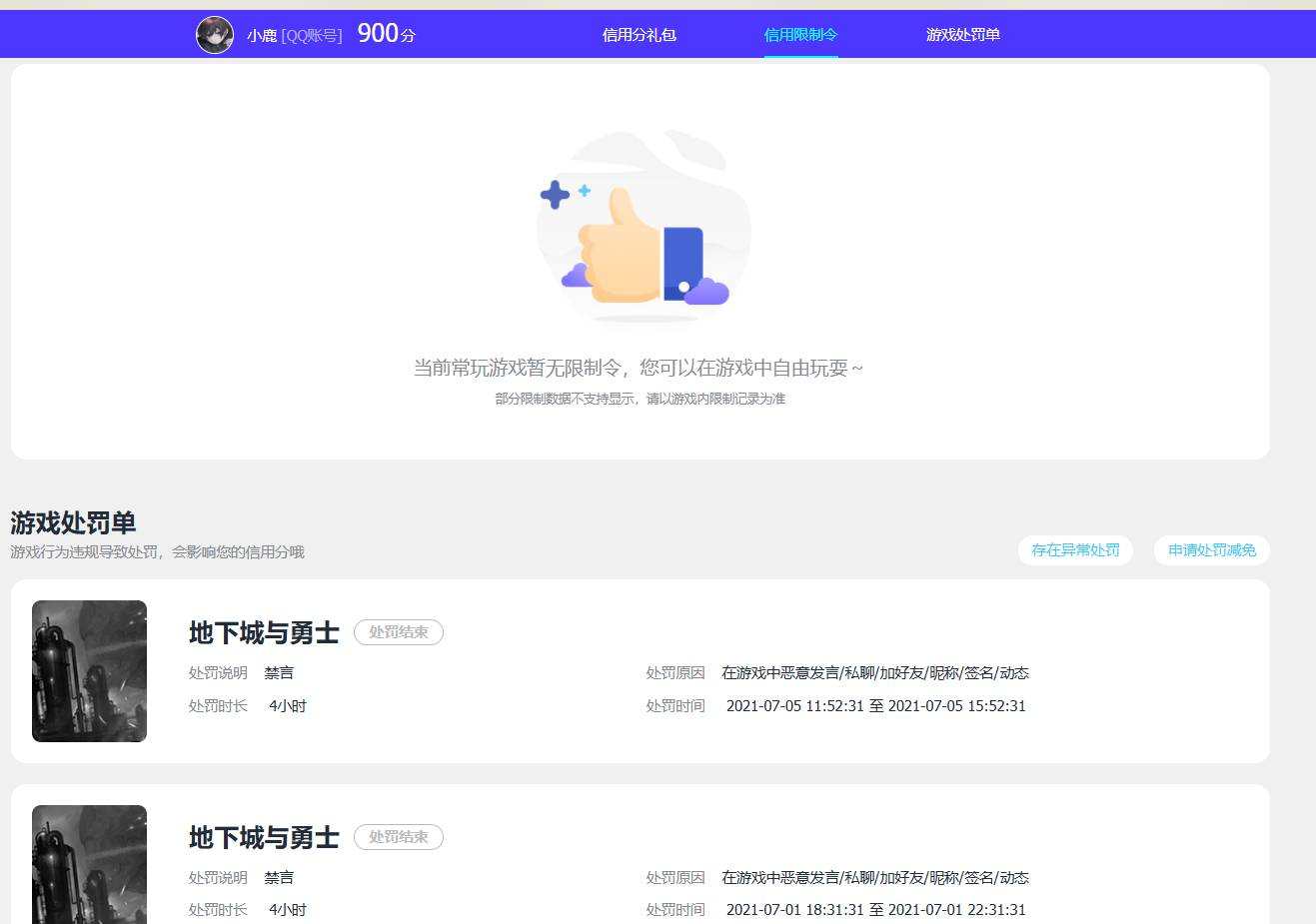Click the user avatar in header

(215, 35)
